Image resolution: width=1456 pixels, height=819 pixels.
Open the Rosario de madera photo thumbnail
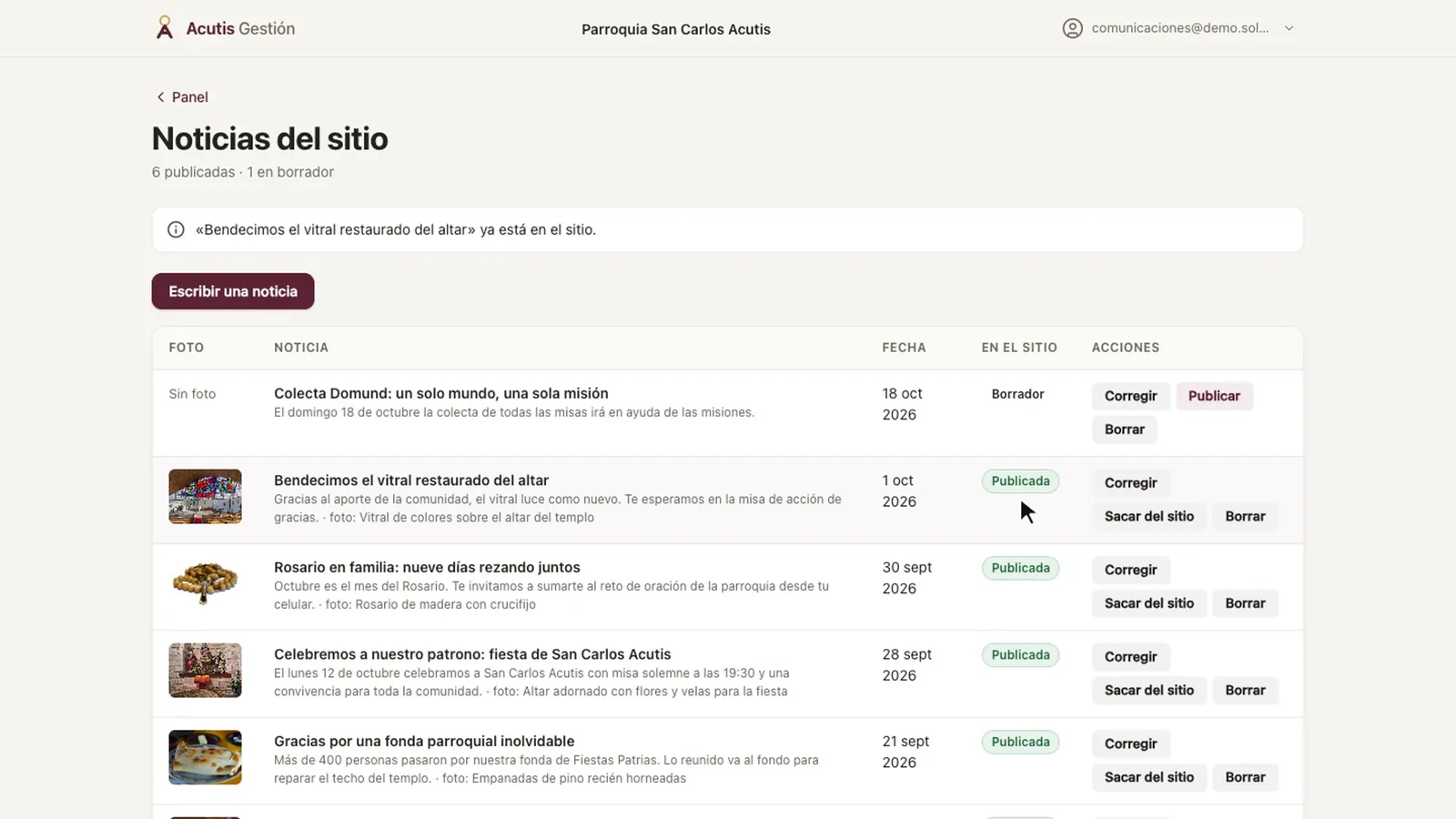click(x=205, y=583)
